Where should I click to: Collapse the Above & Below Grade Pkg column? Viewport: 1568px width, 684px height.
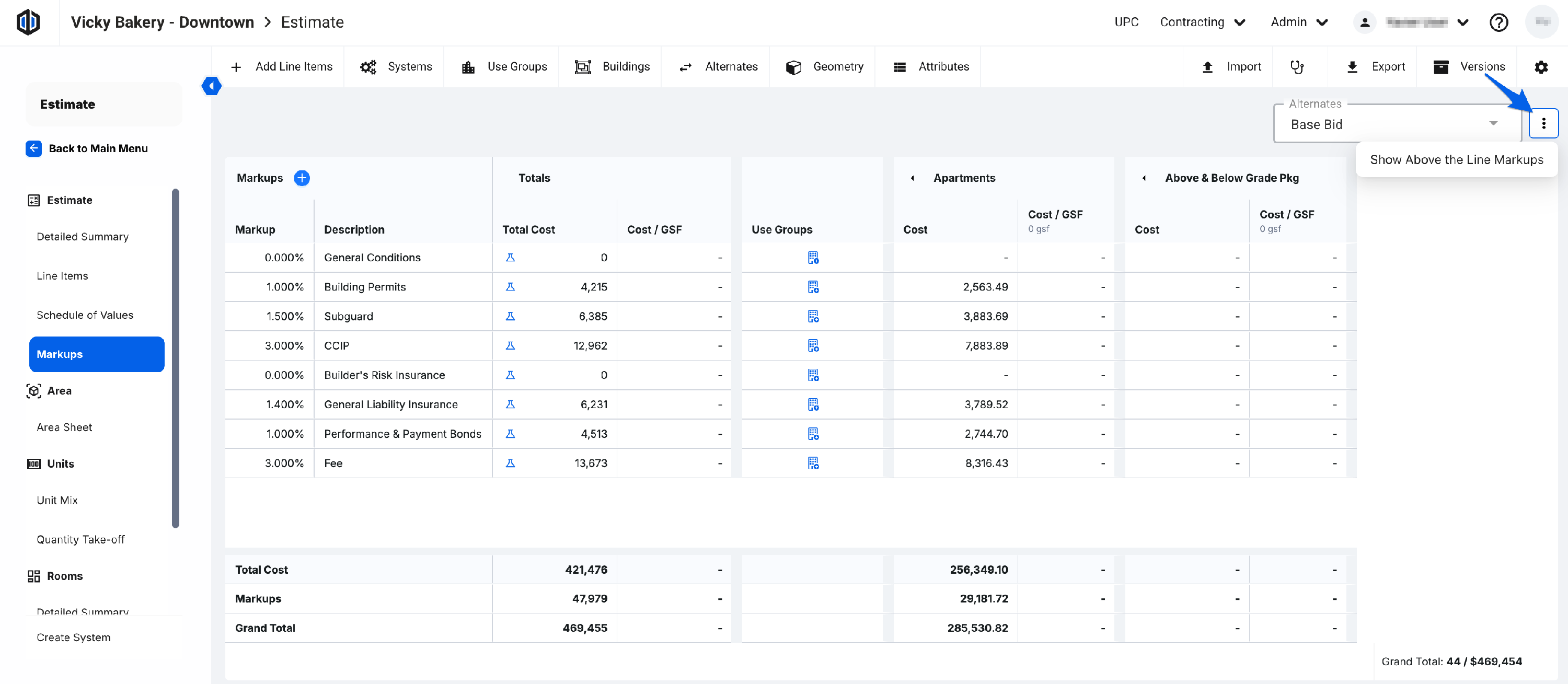coord(1144,178)
